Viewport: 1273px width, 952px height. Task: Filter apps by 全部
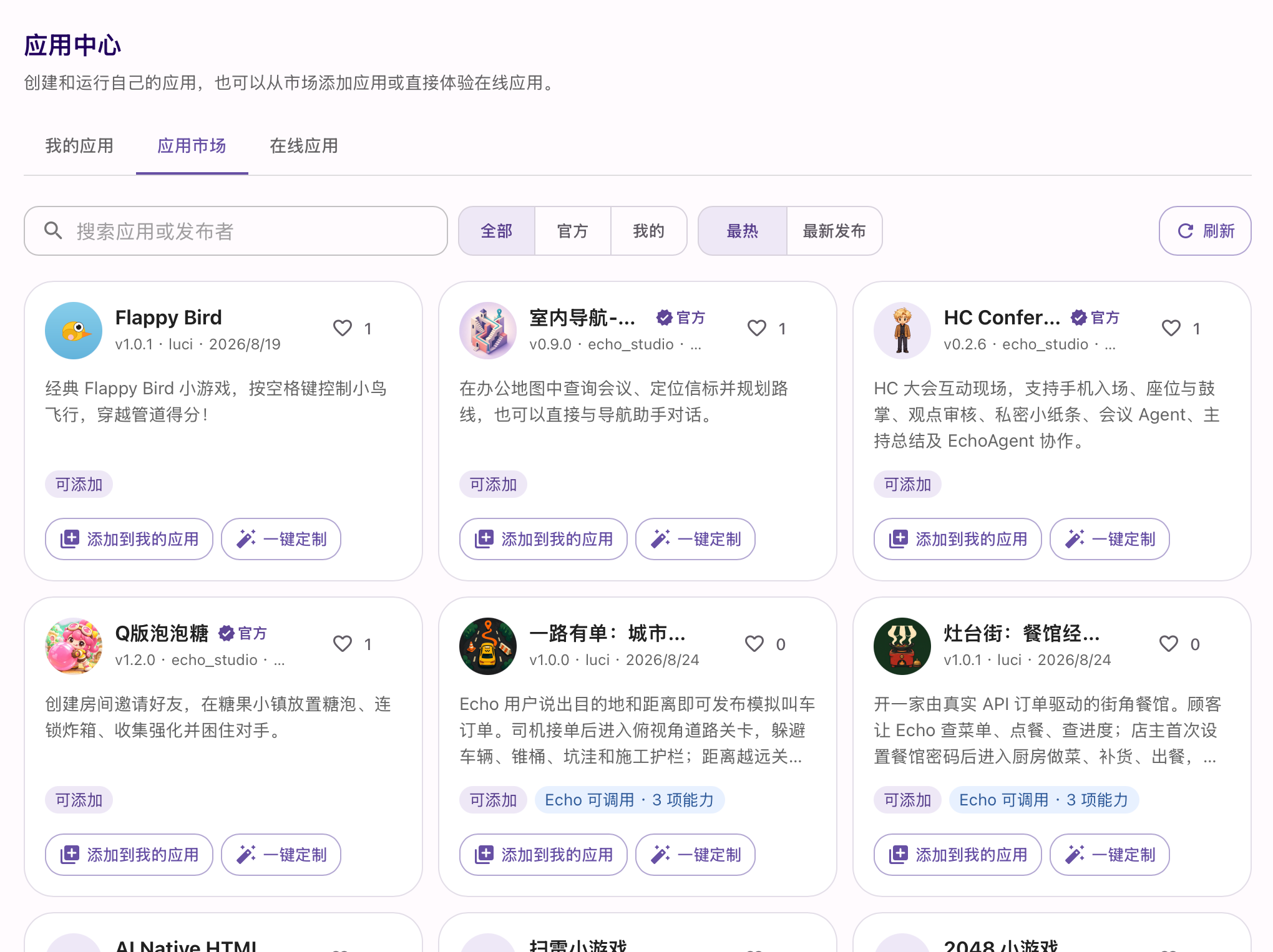497,231
